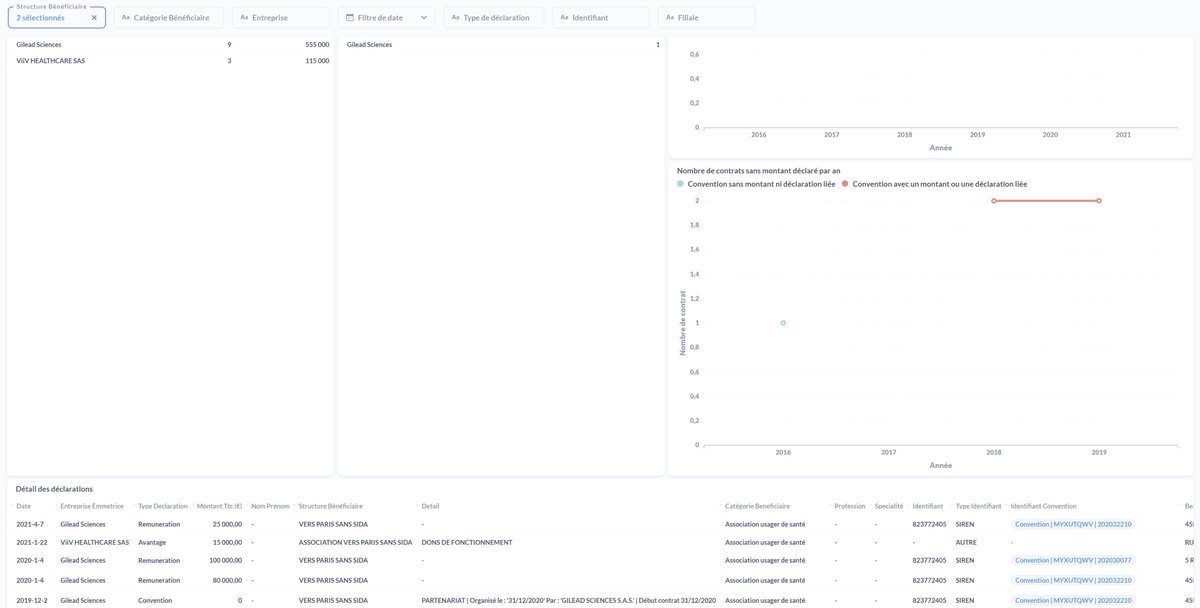Viewport: 1200px width, 608px height.
Task: Click the calendar icon in Filtre de date
Action: coord(350,18)
